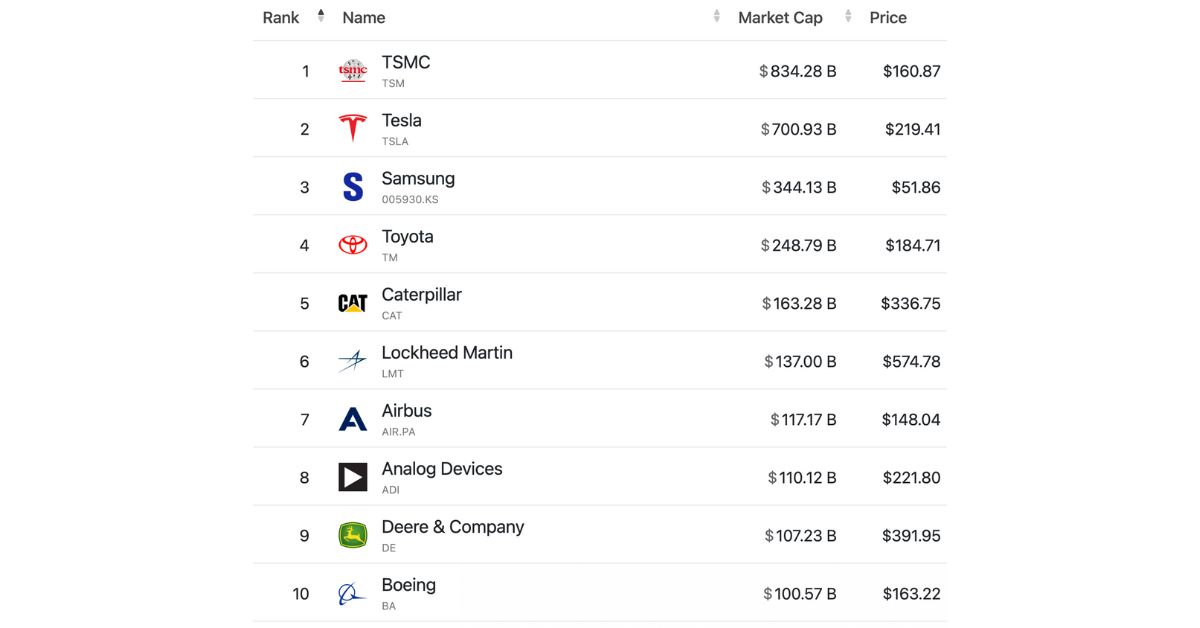
Task: Sort by Rank using arrow toggle
Action: pyautogui.click(x=321, y=16)
